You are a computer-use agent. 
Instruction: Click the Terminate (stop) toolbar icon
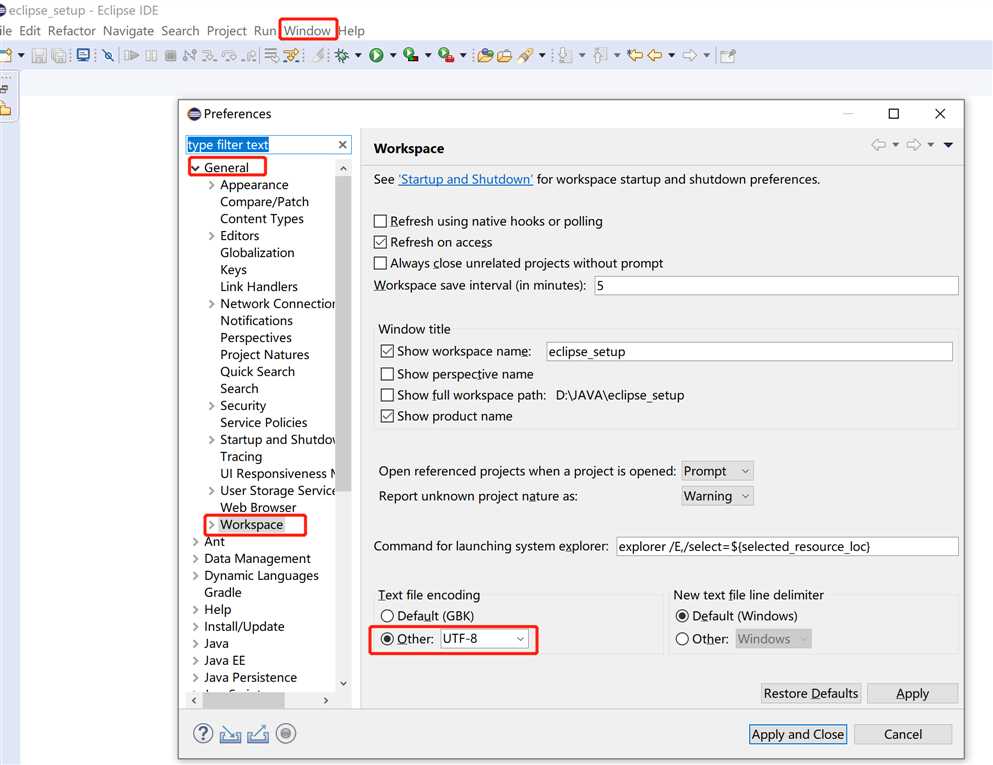tap(170, 56)
